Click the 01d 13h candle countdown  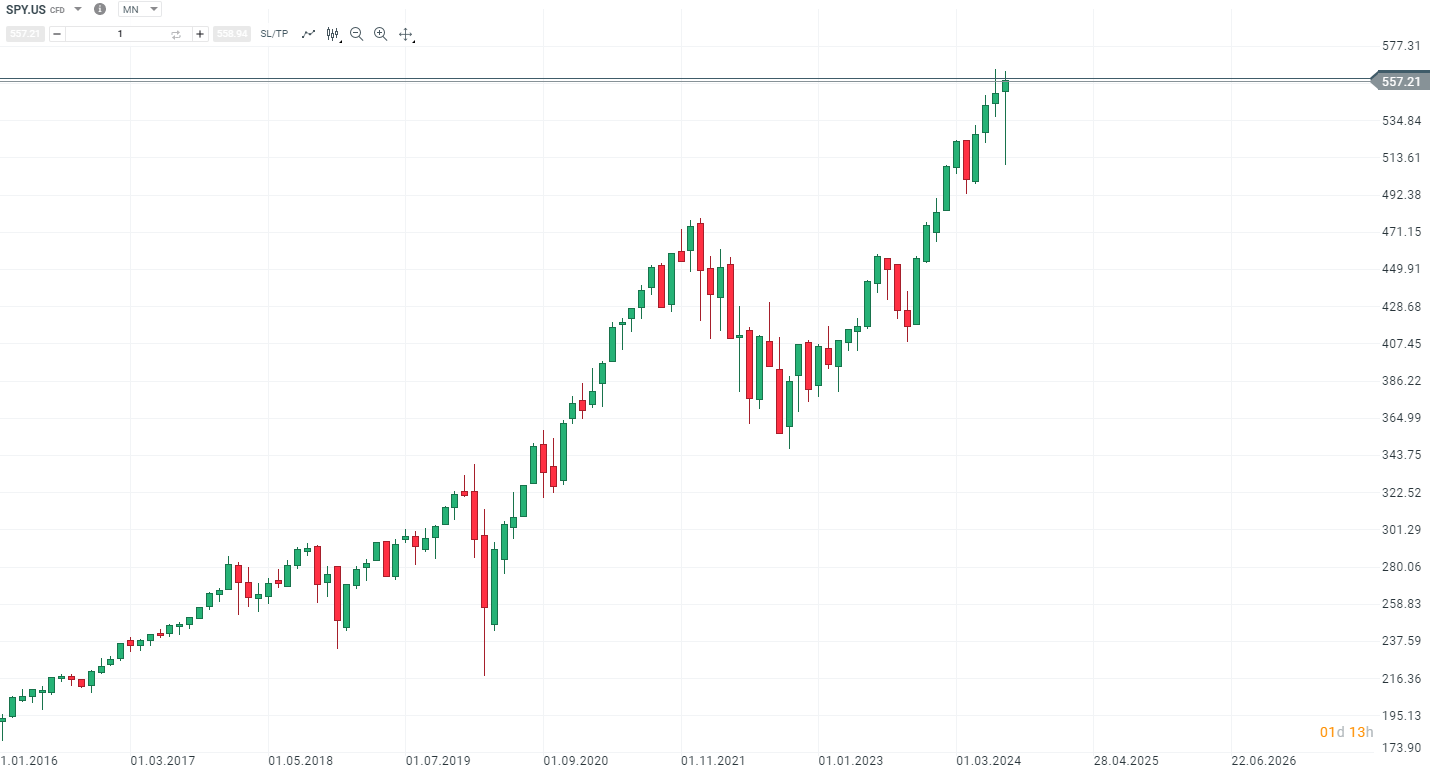point(1347,732)
